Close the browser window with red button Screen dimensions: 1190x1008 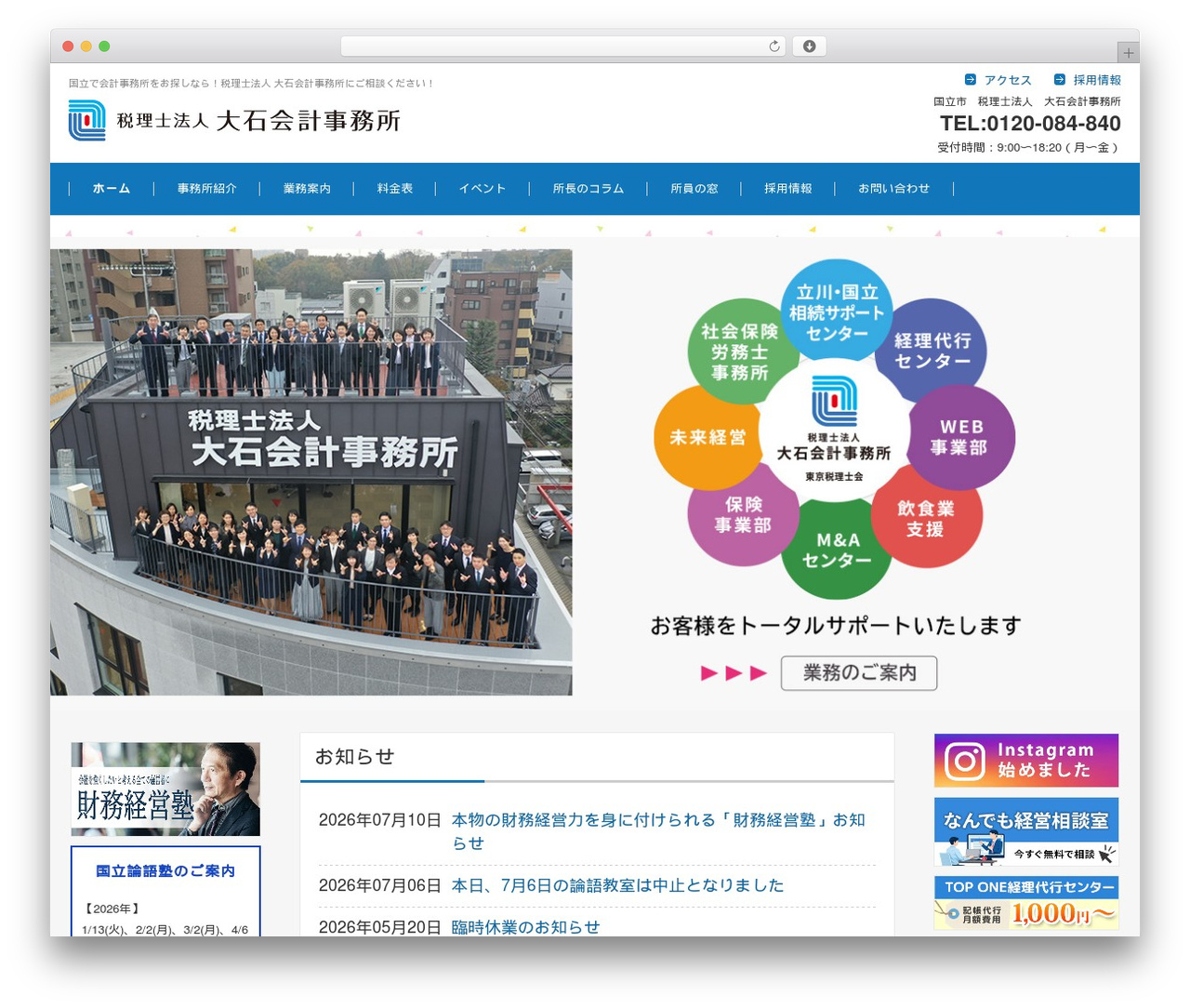tap(68, 46)
